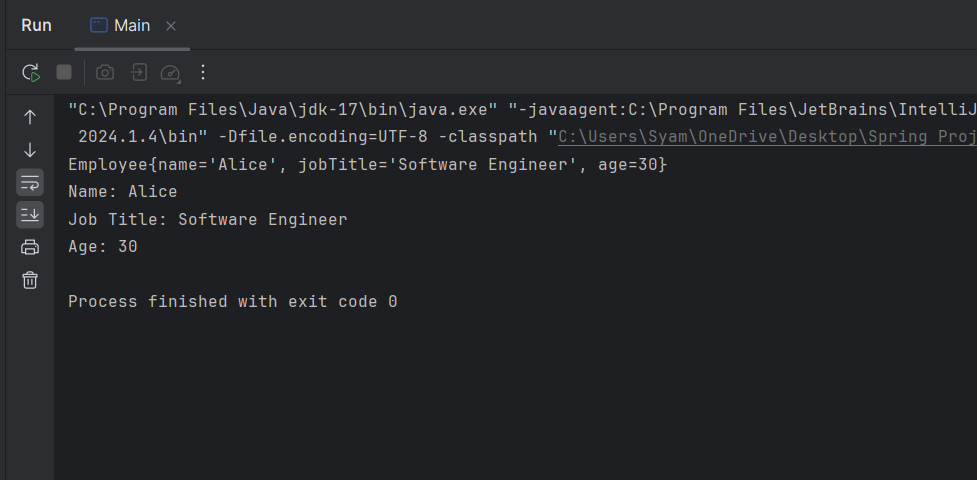This screenshot has width=977, height=480.
Task: Click the Run tool window label
Action: [x=36, y=25]
